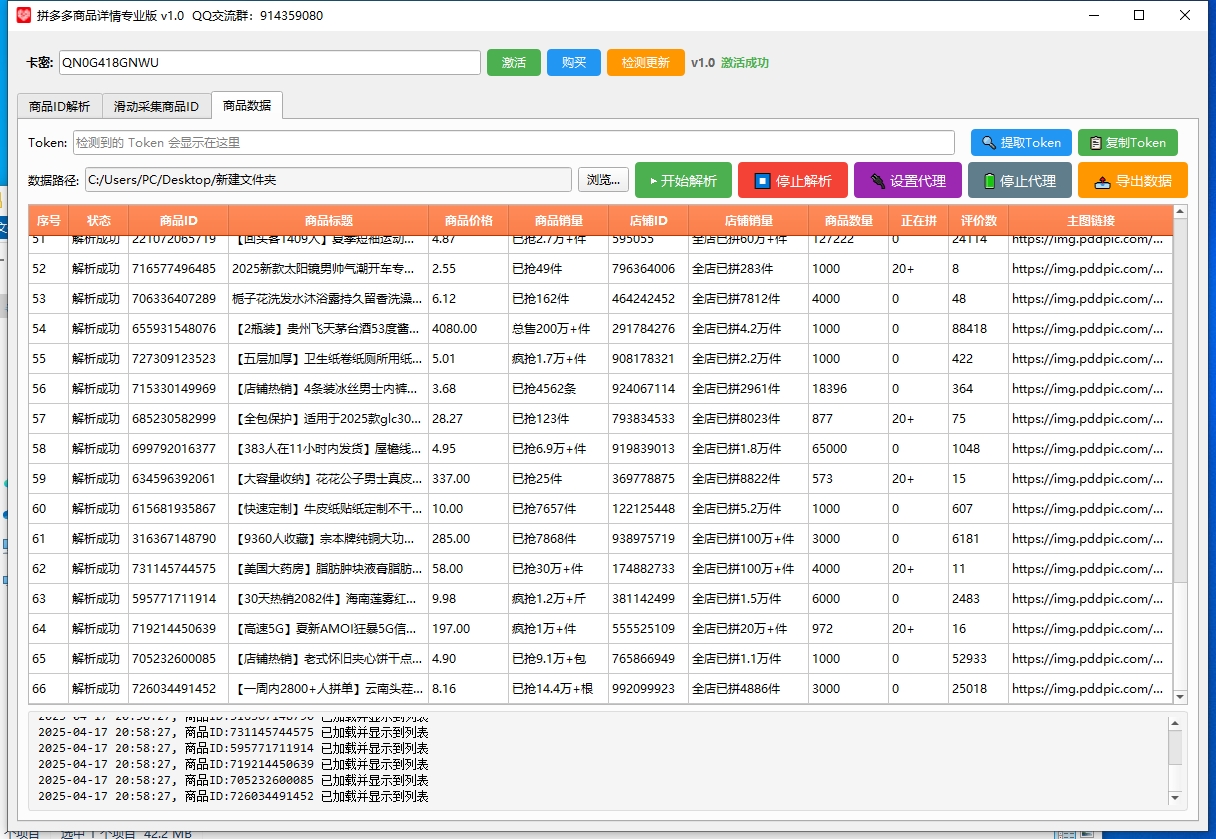
Task: Click price cell 337.00
Action: click(x=469, y=479)
